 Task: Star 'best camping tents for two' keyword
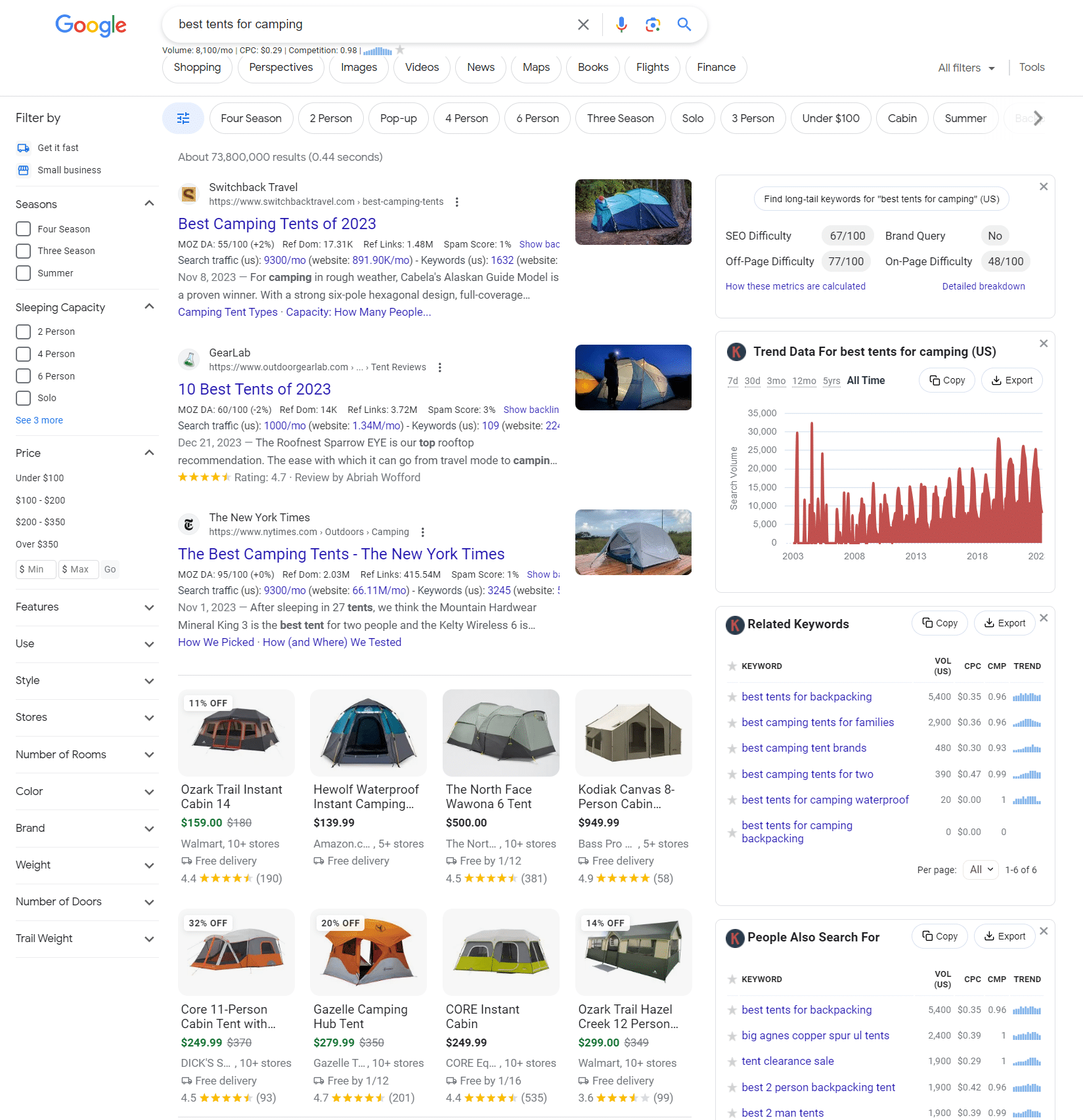click(x=732, y=775)
